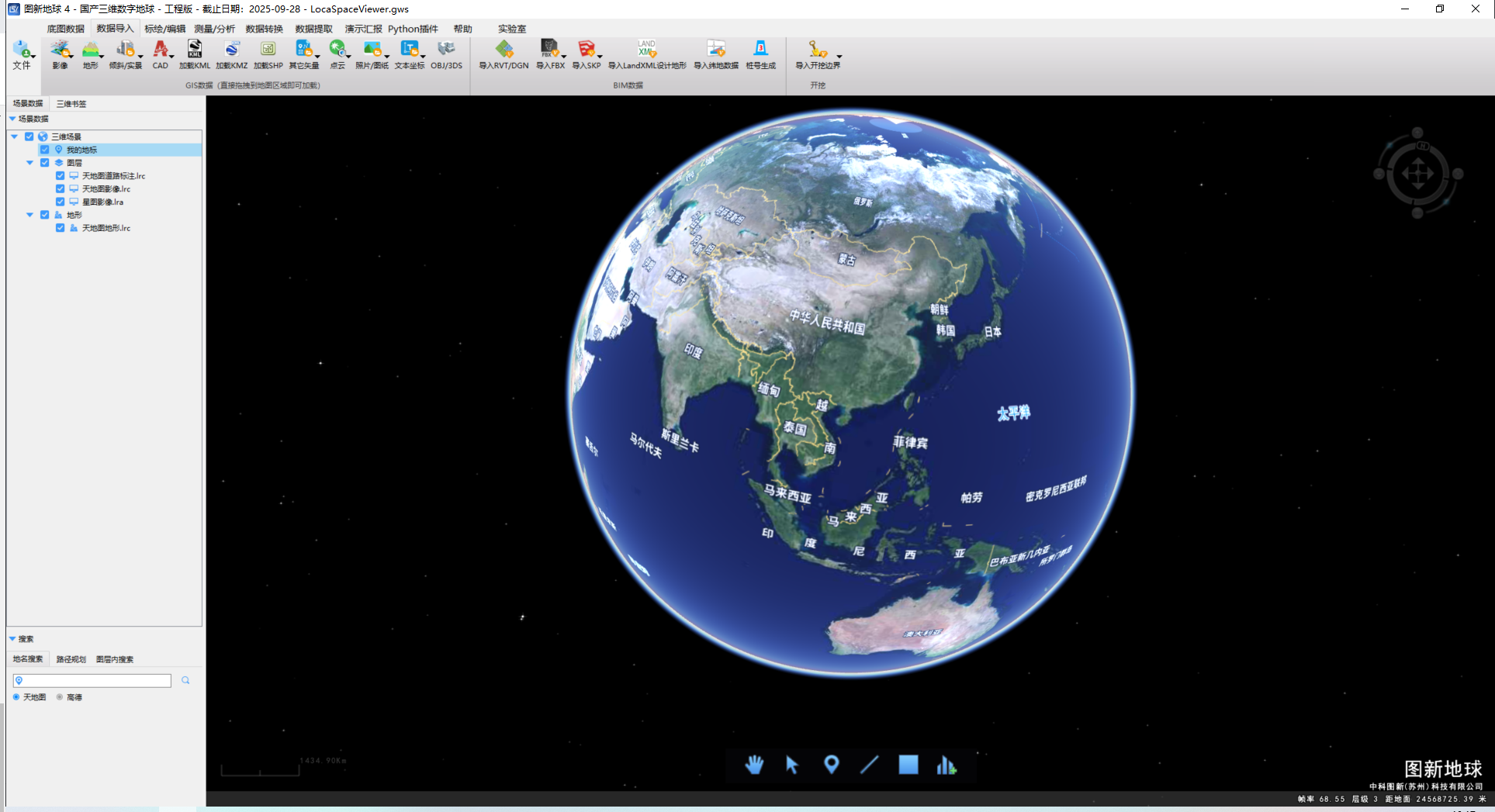Click the 影像 imagery import icon
This screenshot has height=812, width=1495.
[x=60, y=50]
